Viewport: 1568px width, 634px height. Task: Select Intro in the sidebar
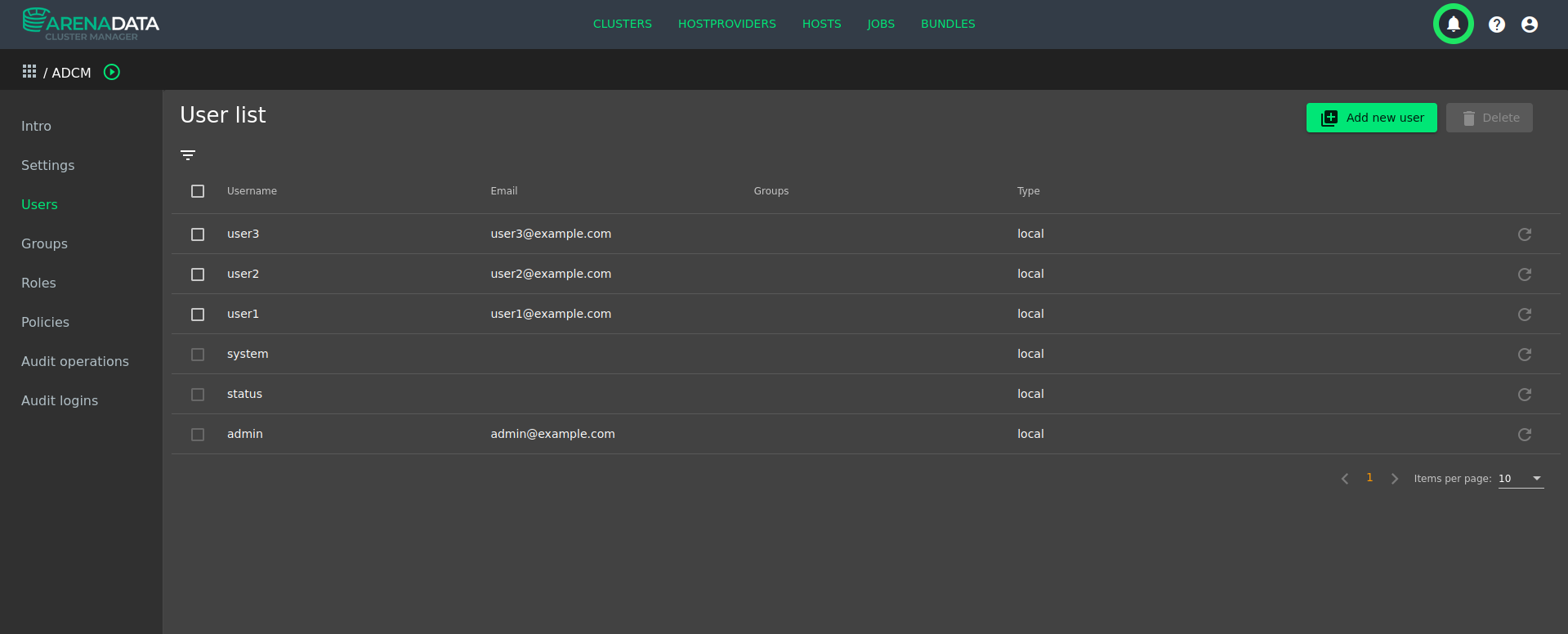[36, 126]
